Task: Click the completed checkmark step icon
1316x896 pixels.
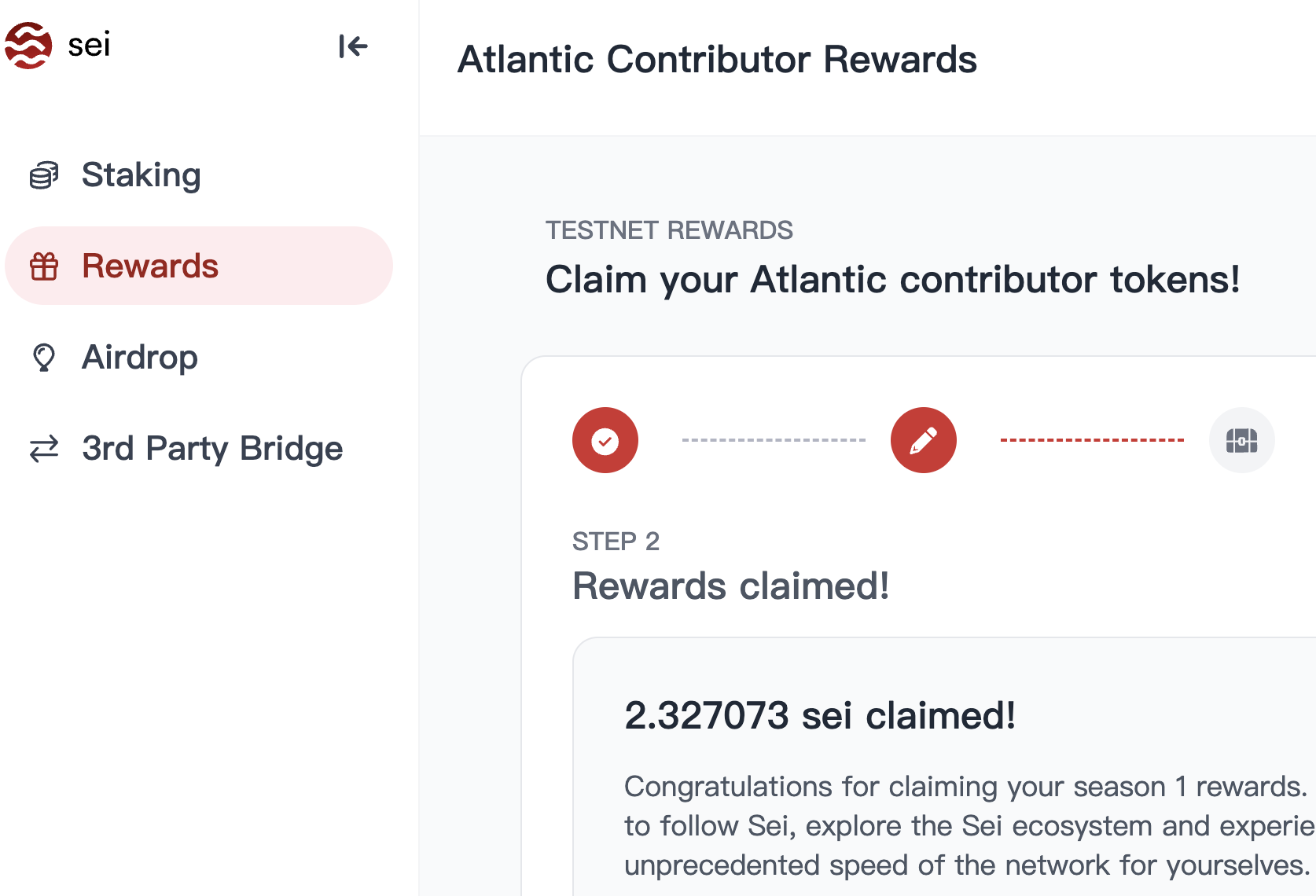Action: pos(605,440)
